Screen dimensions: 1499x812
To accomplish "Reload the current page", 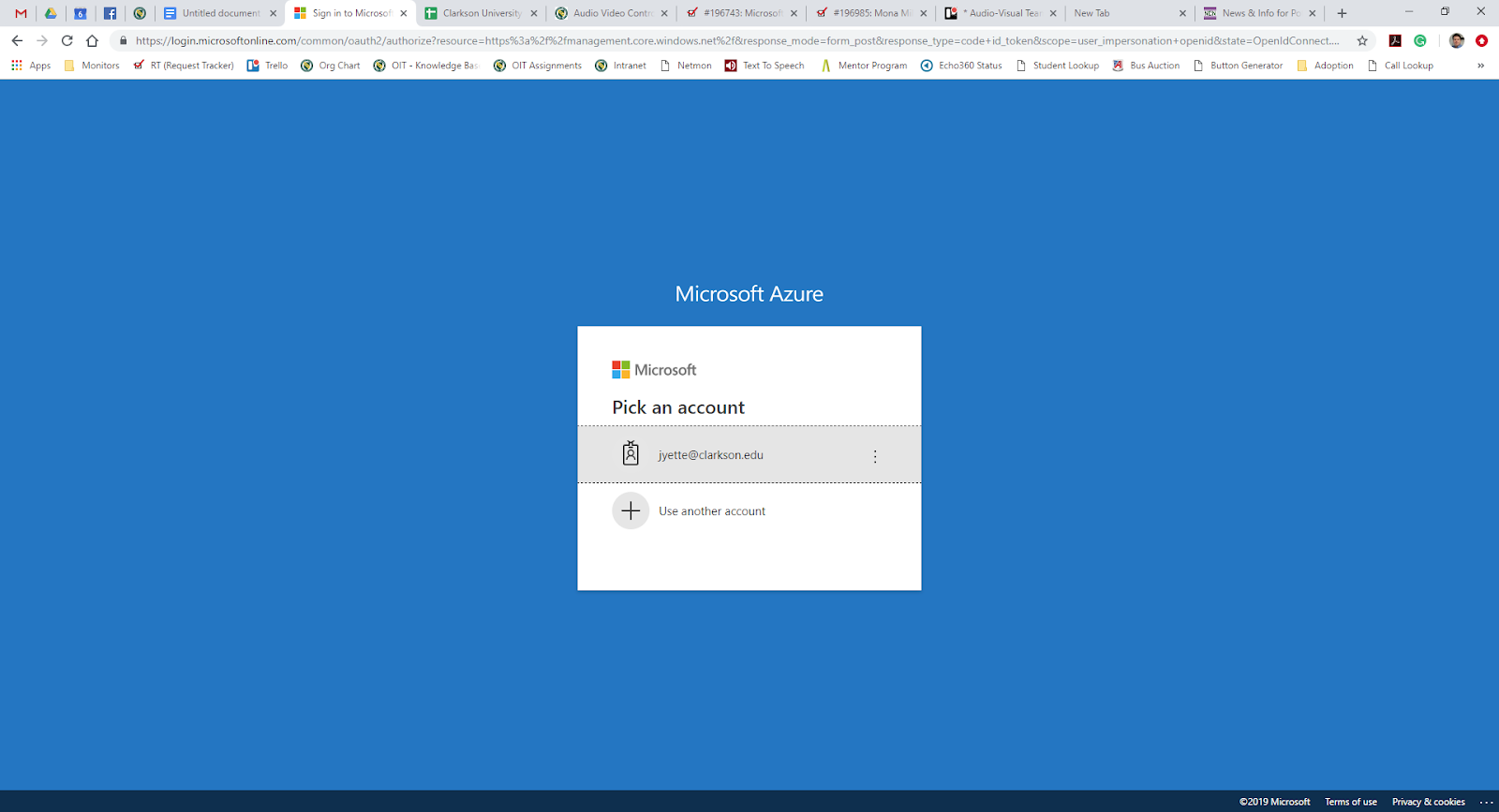I will tap(67, 40).
